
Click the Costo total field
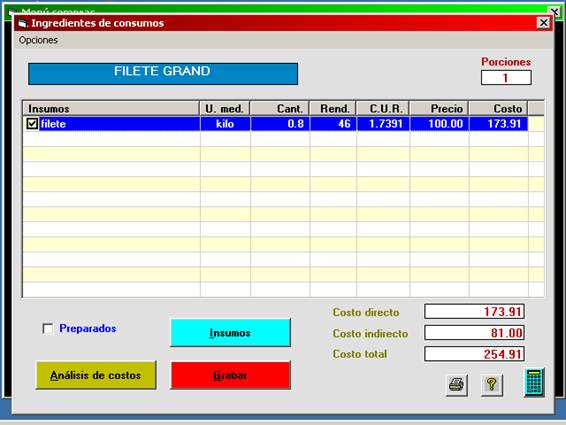pyautogui.click(x=474, y=354)
